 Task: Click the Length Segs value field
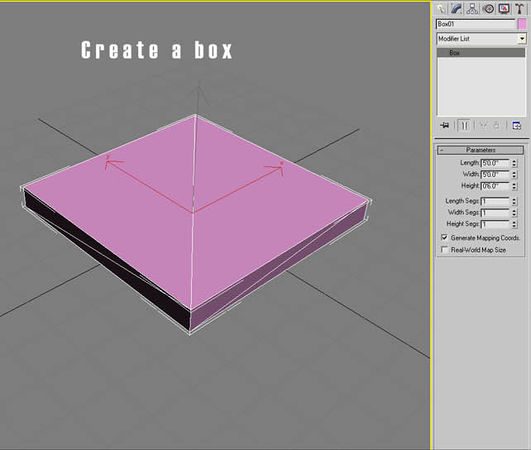pos(495,201)
